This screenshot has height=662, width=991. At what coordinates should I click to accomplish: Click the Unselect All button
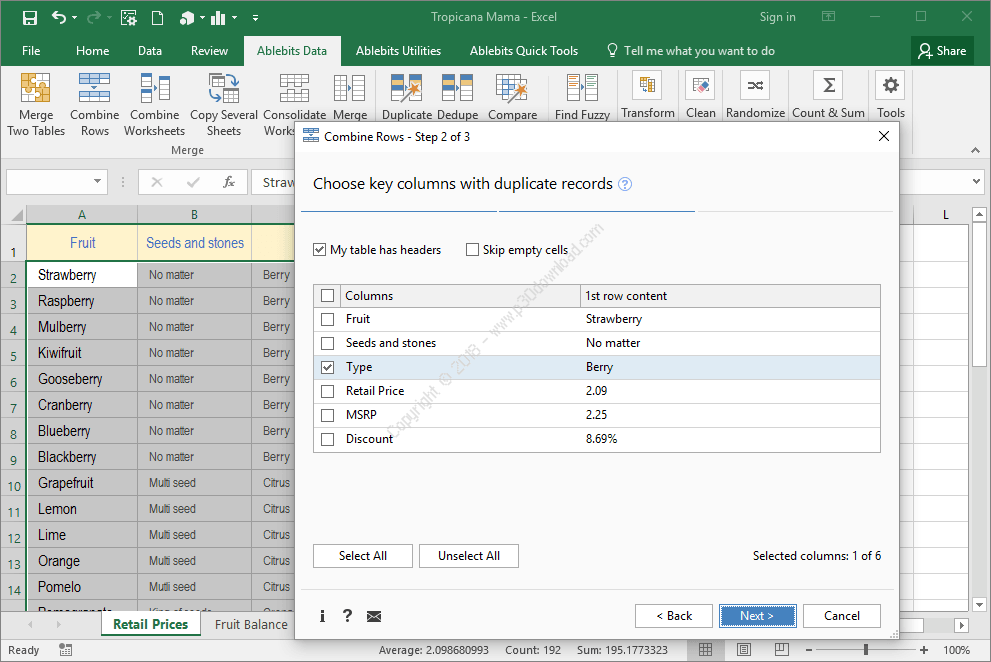tap(469, 556)
